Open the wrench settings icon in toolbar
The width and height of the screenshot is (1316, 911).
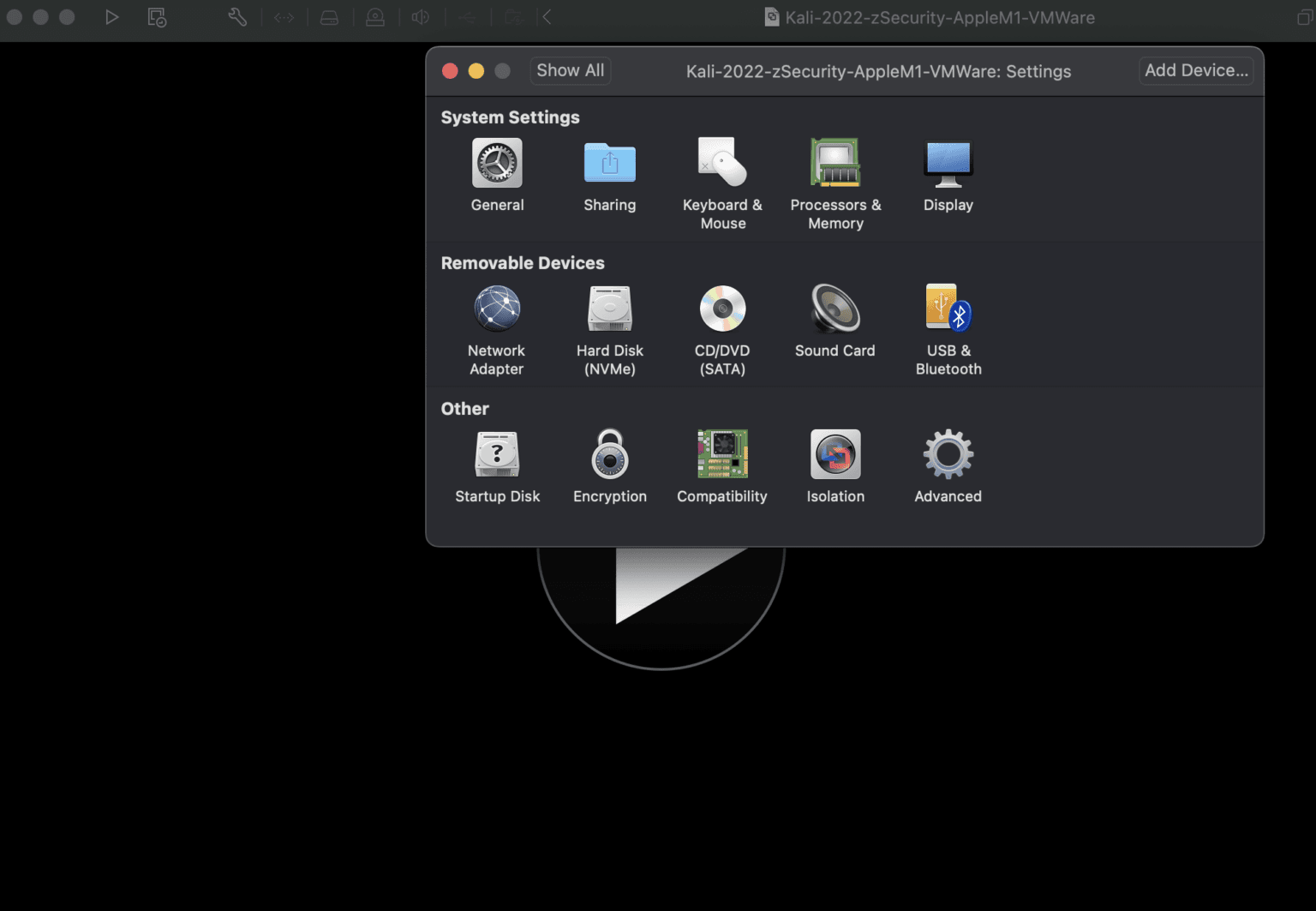tap(237, 16)
